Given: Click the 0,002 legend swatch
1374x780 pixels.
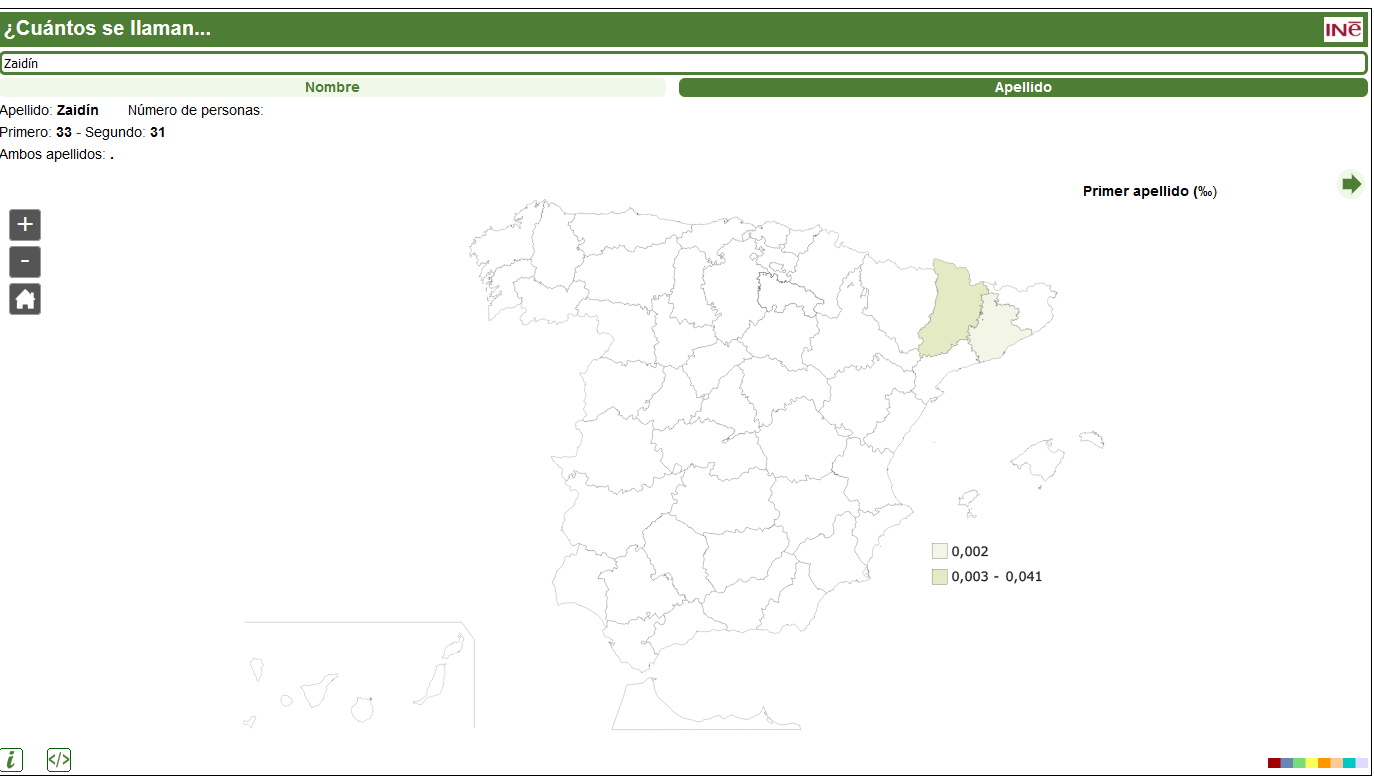Looking at the screenshot, I should (939, 551).
